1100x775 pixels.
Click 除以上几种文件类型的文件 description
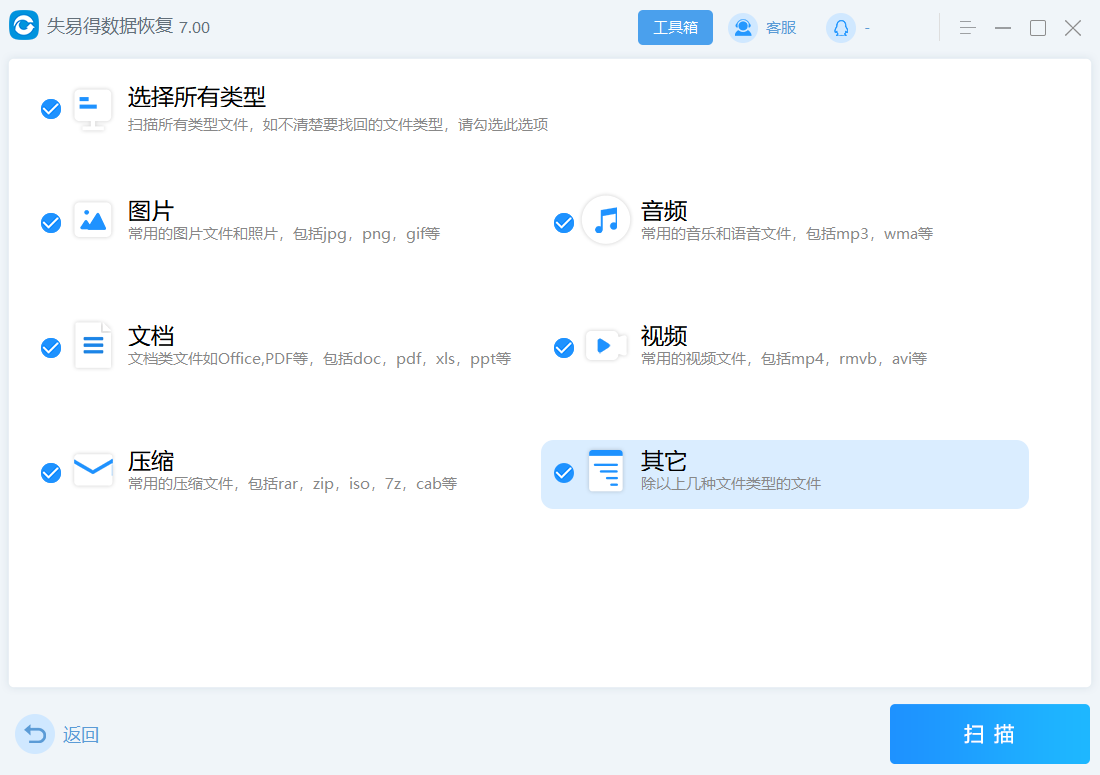click(x=730, y=483)
